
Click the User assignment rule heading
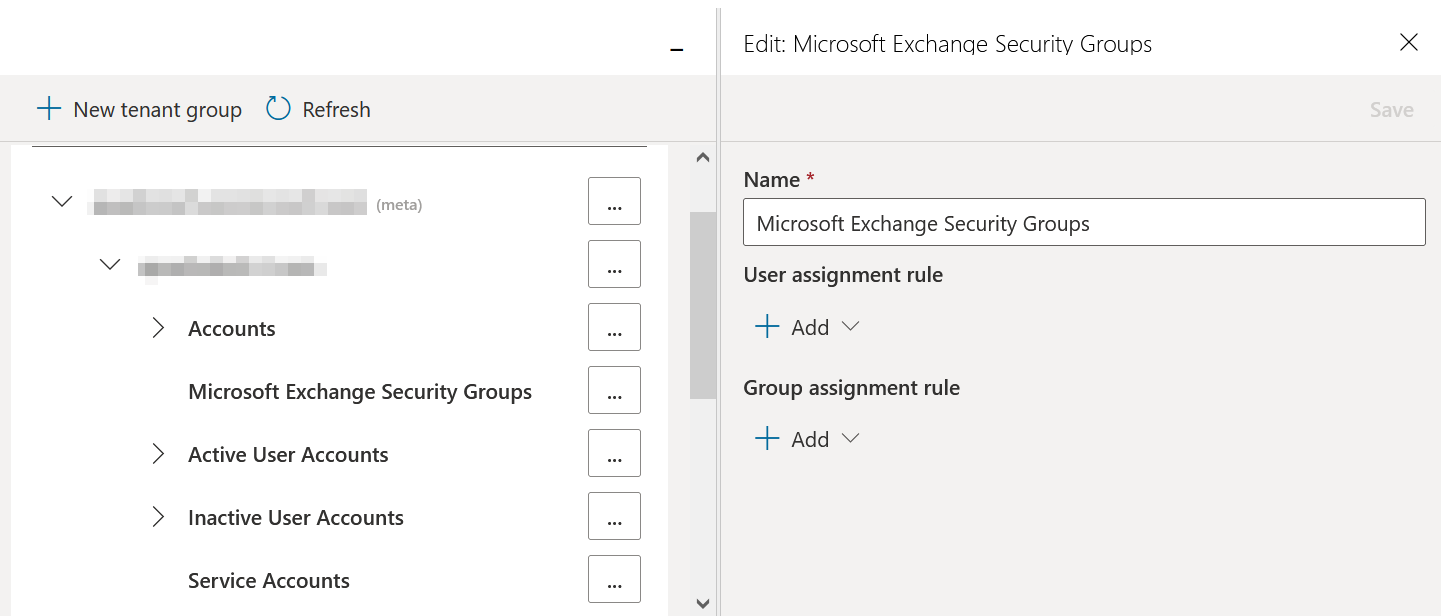pyautogui.click(x=843, y=275)
